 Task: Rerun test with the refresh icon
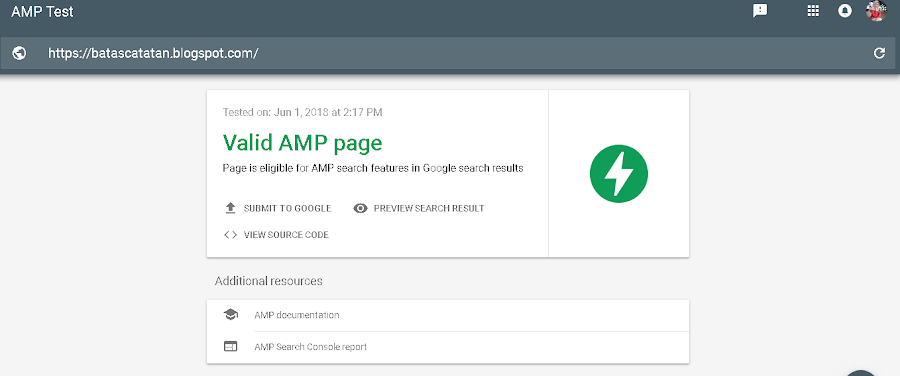(879, 53)
